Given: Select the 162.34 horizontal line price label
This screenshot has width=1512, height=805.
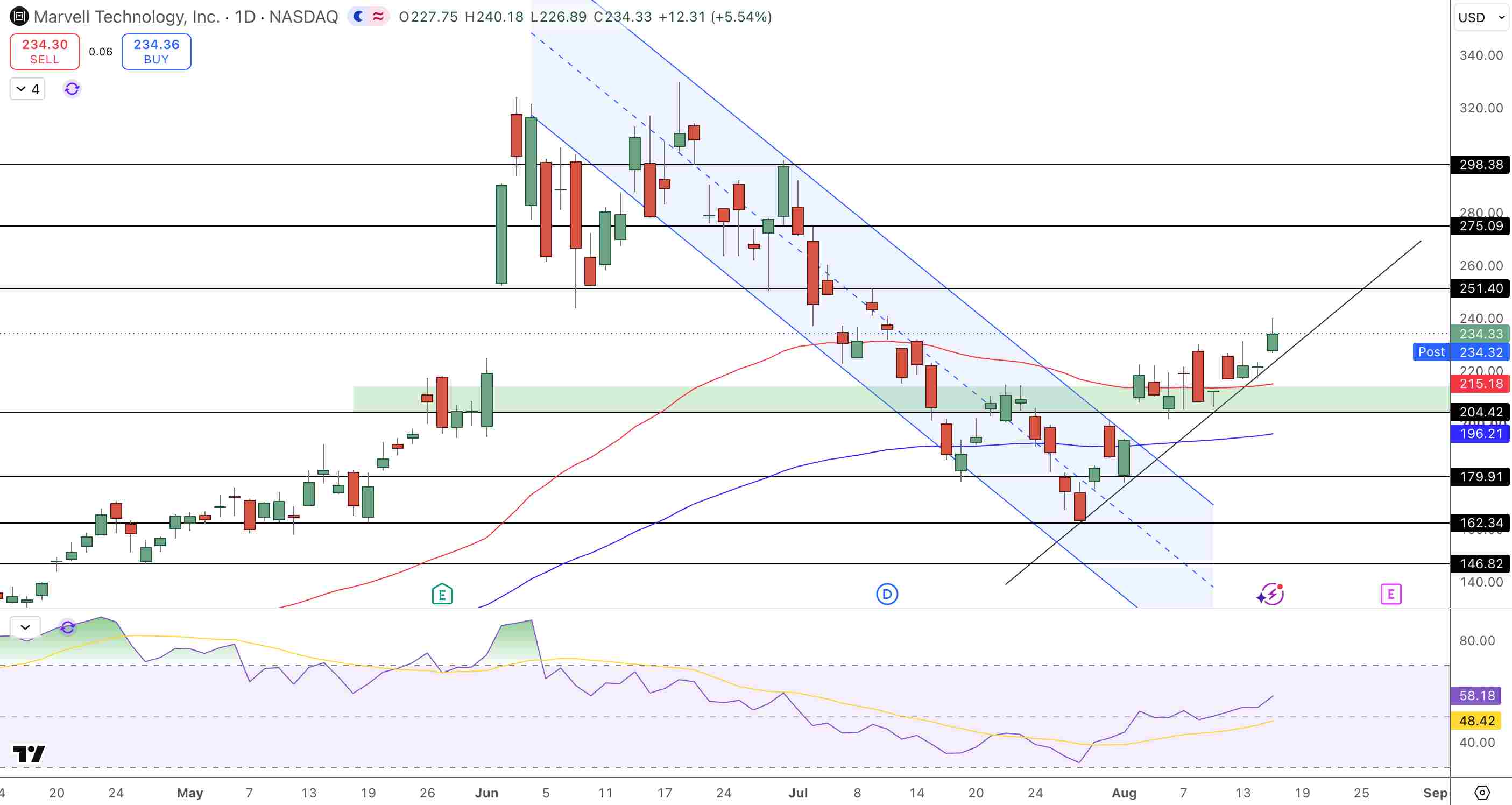Looking at the screenshot, I should tap(1480, 523).
